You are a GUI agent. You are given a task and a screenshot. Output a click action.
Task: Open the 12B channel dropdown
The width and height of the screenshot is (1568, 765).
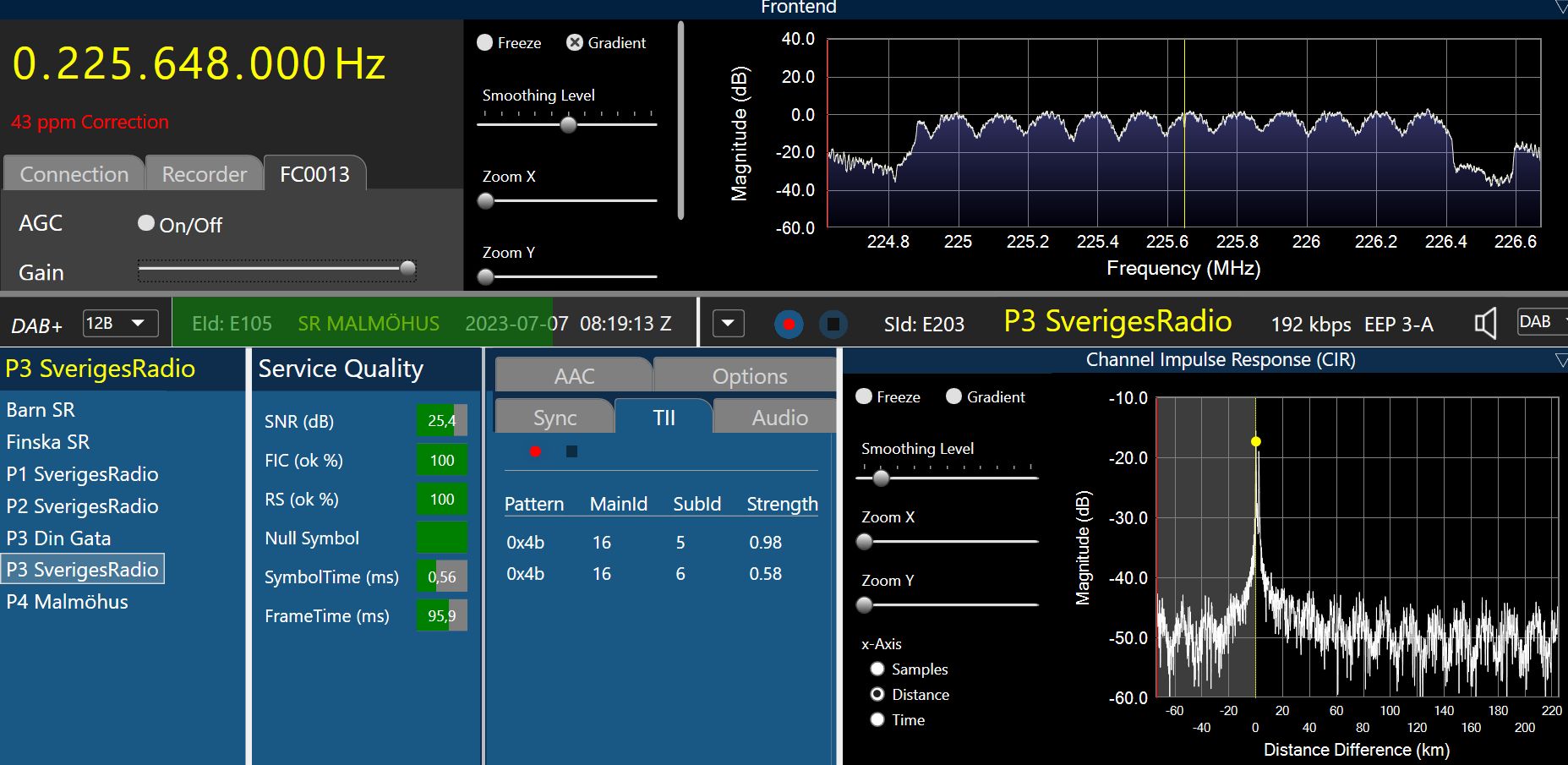point(120,323)
